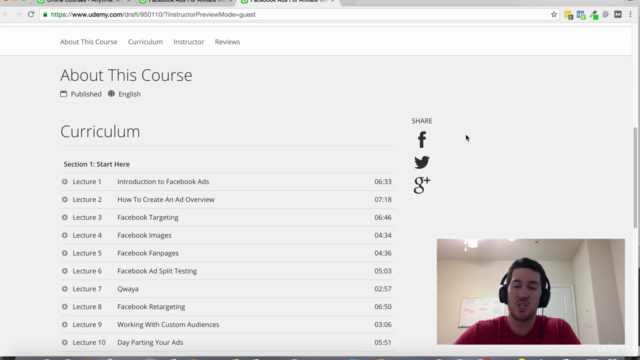Play icon for Lecture 9

[x=64, y=324]
